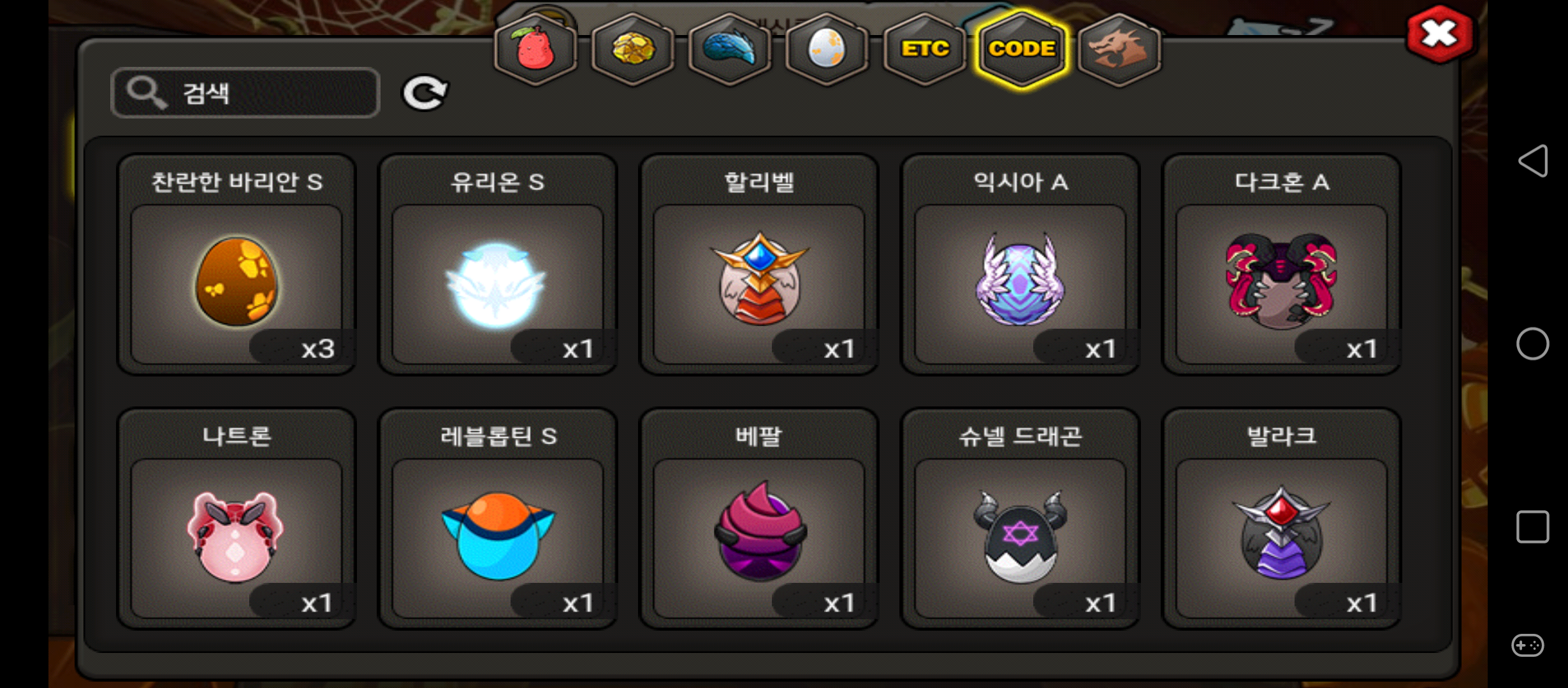The image size is (1568, 688).
Task: Click the refresh arrow beside search
Action: point(425,93)
